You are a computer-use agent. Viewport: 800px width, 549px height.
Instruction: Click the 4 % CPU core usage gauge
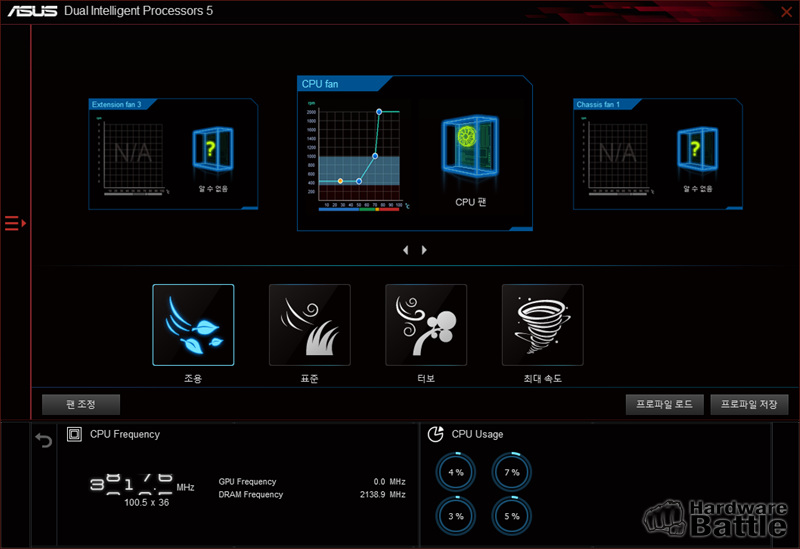[456, 472]
